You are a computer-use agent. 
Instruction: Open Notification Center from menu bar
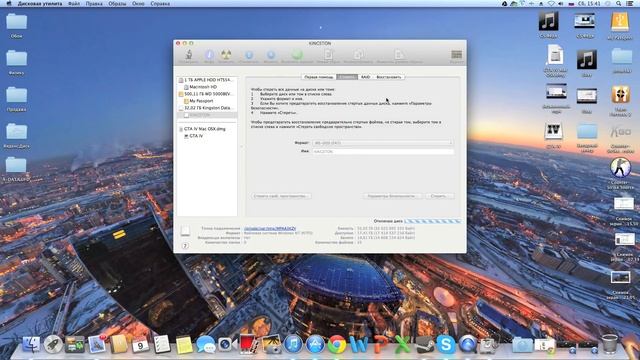point(630,3)
